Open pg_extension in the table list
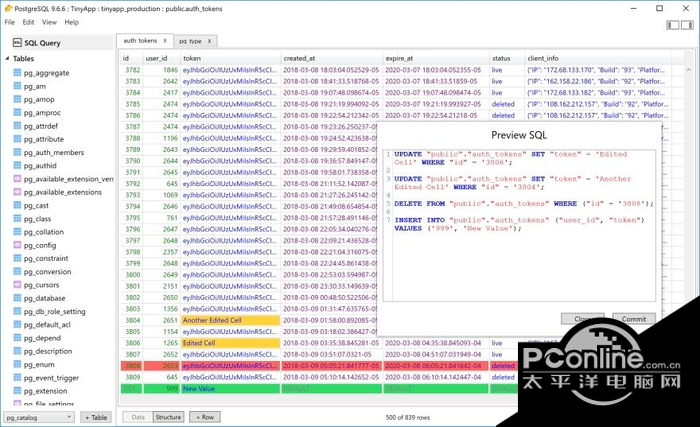The image size is (700, 427). tap(46, 391)
